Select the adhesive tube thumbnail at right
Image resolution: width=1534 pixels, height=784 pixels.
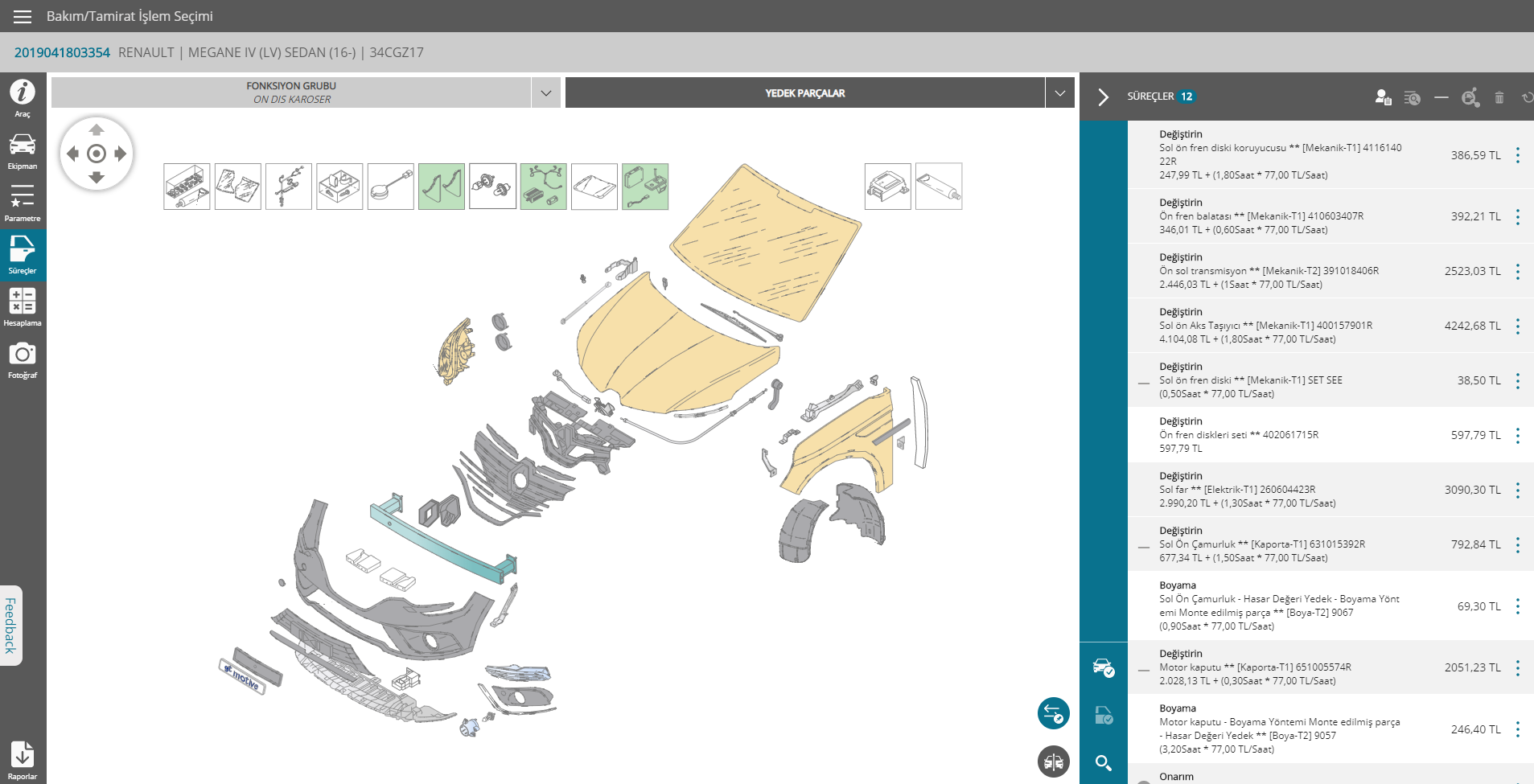tap(938, 187)
